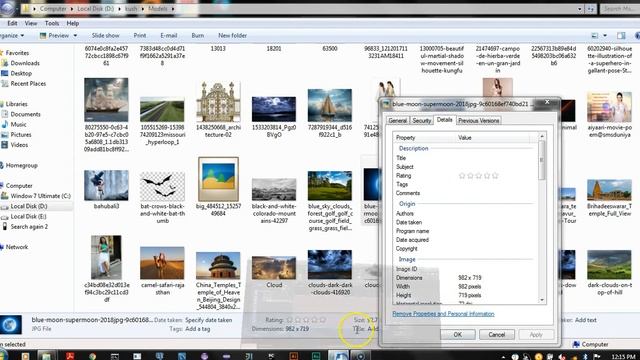Screen dimensions: 640x360
Task: Open the Pictures library
Action: click(21, 135)
